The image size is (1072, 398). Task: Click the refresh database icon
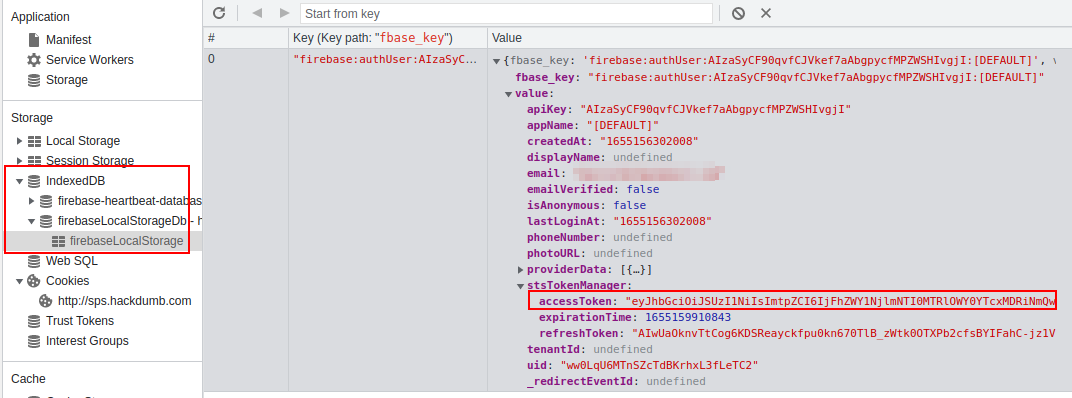pyautogui.click(x=219, y=13)
